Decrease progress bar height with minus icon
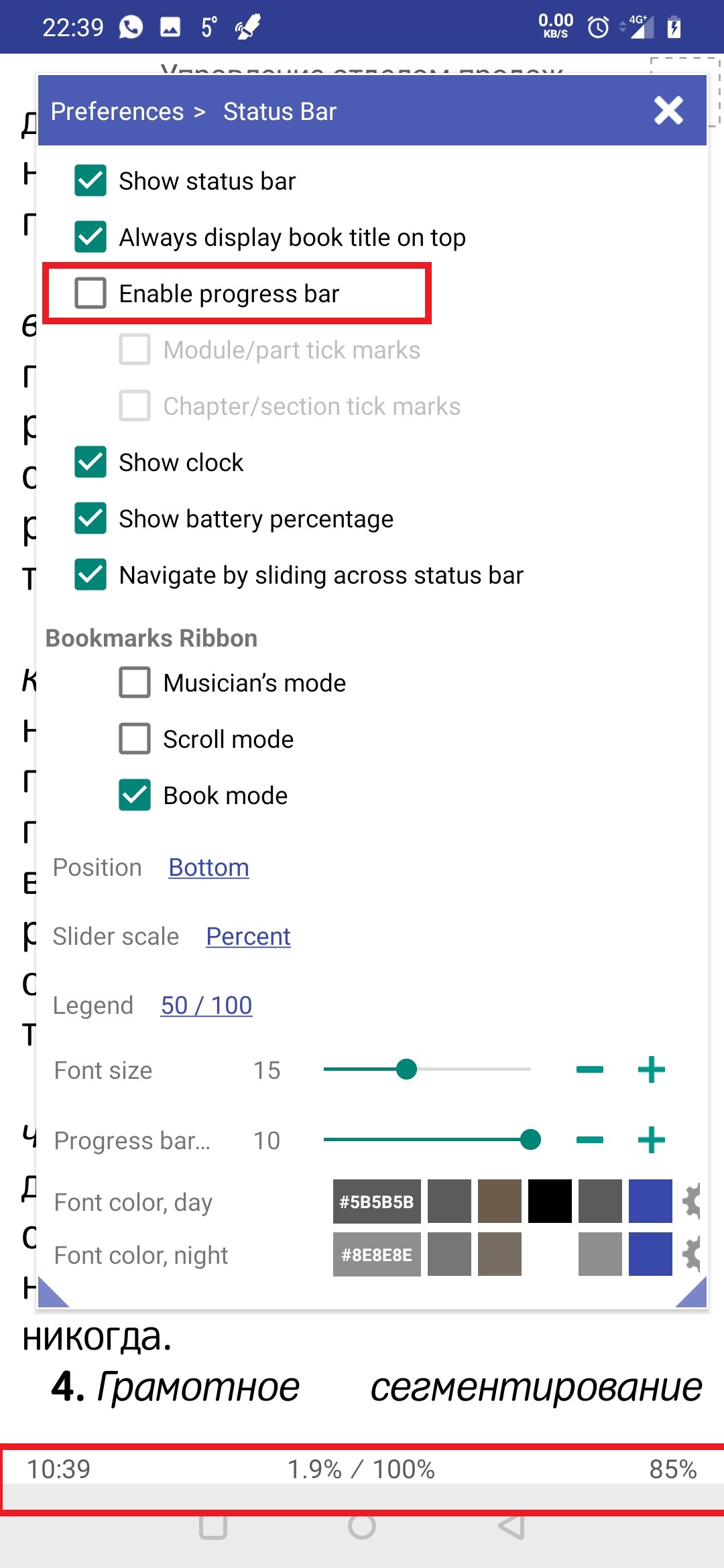The image size is (724, 1568). coord(589,1140)
